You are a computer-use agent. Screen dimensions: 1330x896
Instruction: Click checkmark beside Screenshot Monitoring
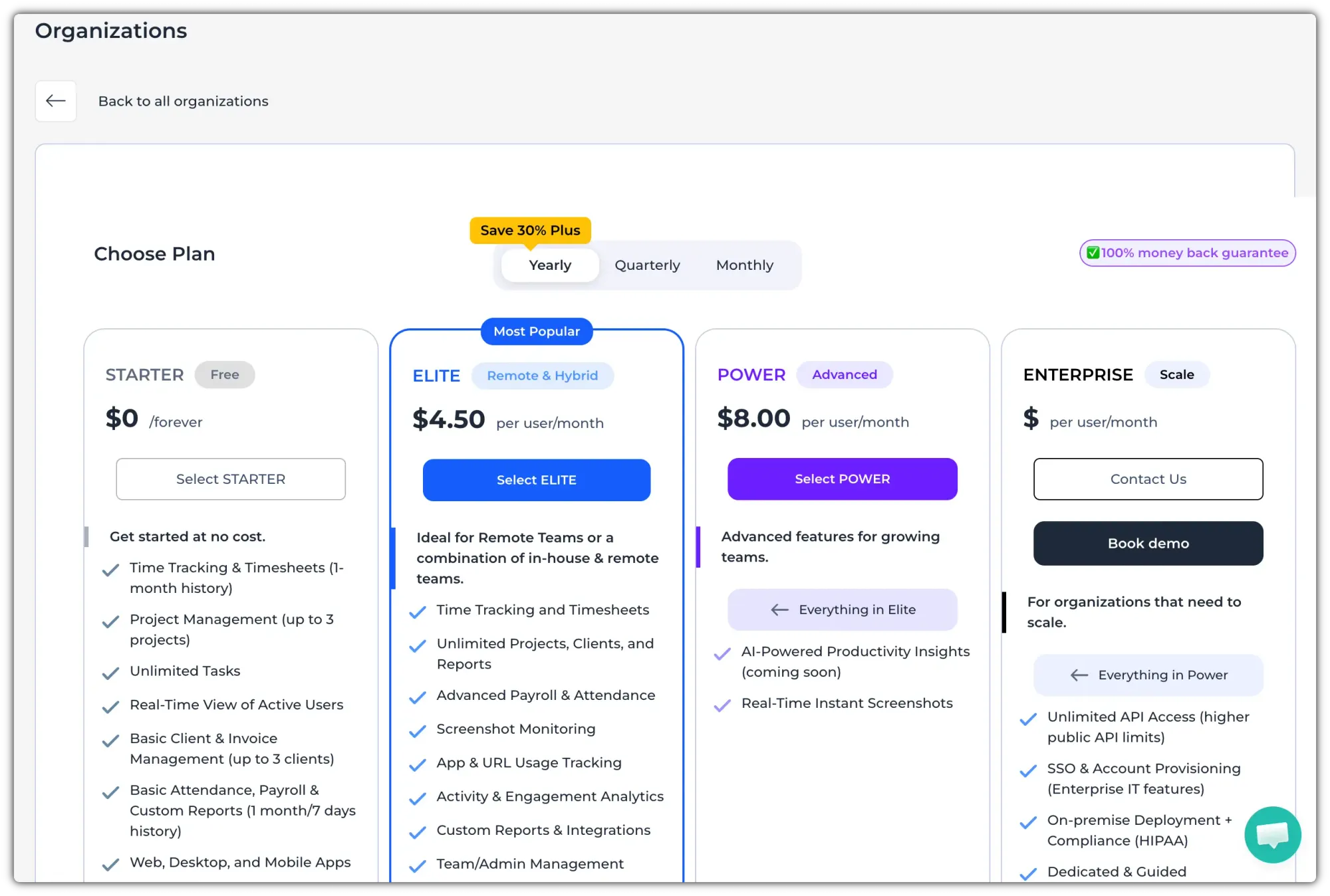tap(418, 731)
